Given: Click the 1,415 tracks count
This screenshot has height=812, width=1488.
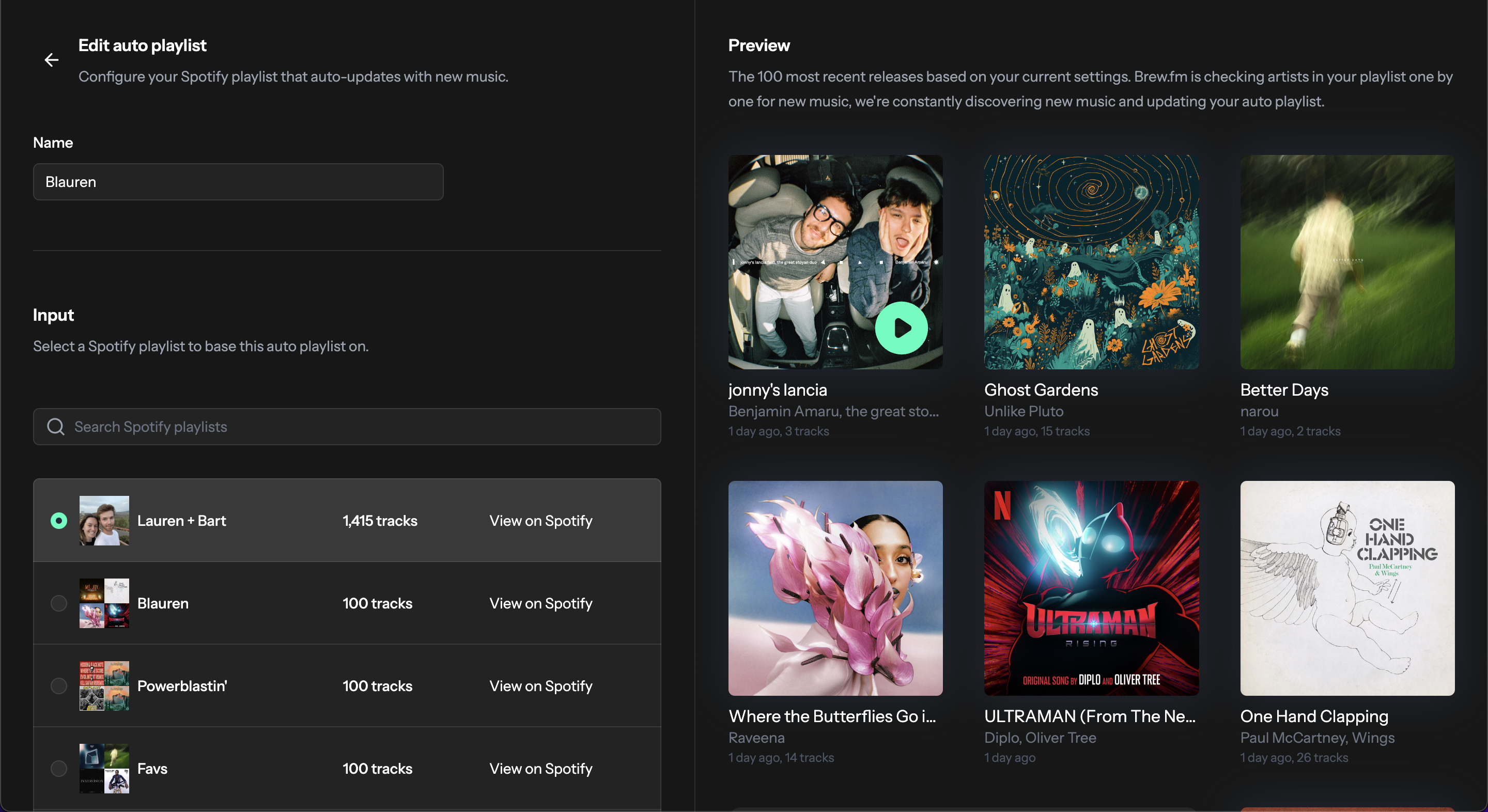Looking at the screenshot, I should pyautogui.click(x=380, y=521).
